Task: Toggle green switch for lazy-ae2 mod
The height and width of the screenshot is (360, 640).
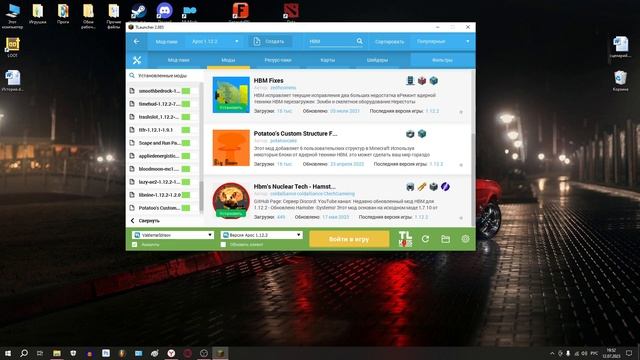Action: pos(186,182)
